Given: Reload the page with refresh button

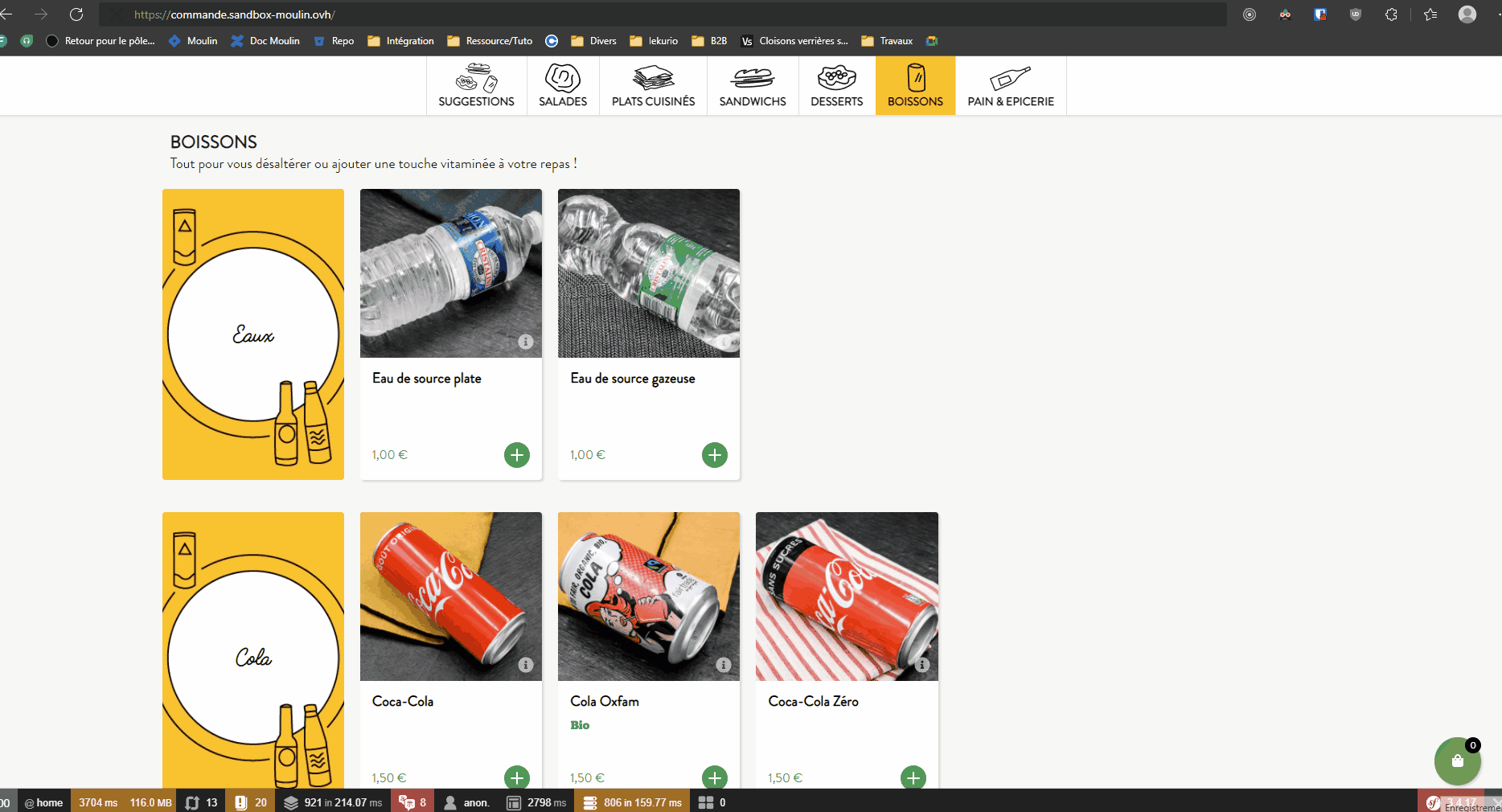Looking at the screenshot, I should (76, 14).
